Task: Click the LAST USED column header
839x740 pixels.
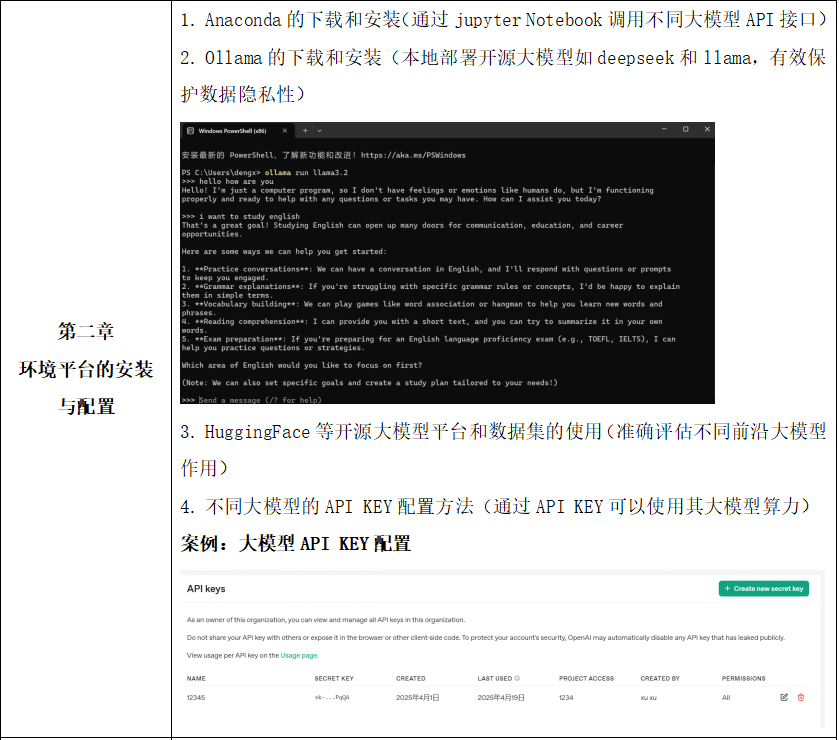Action: [495, 678]
